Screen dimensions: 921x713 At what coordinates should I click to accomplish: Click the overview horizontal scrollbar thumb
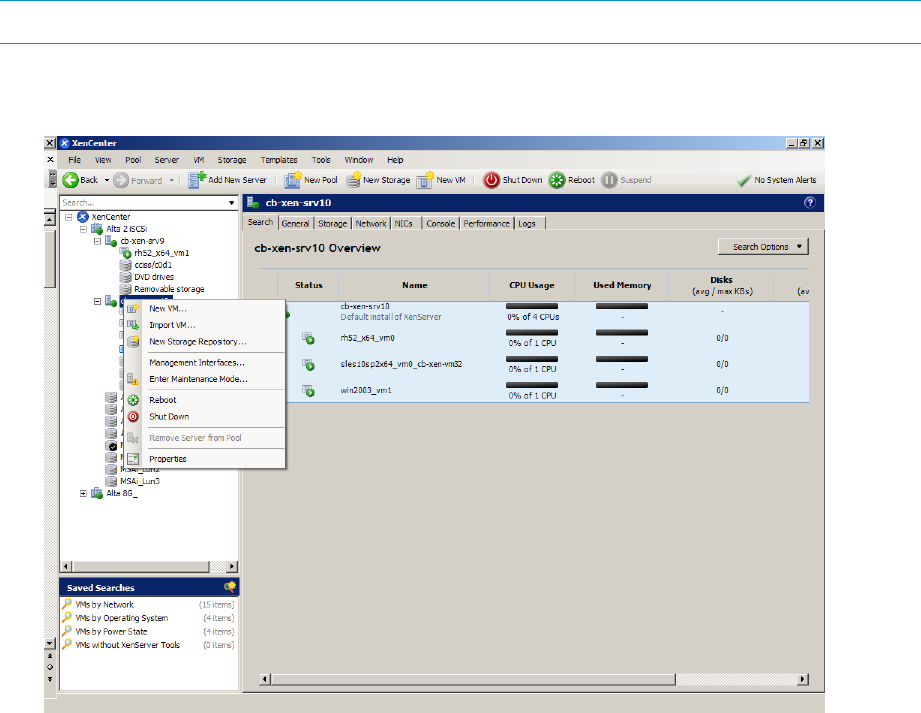coord(473,680)
